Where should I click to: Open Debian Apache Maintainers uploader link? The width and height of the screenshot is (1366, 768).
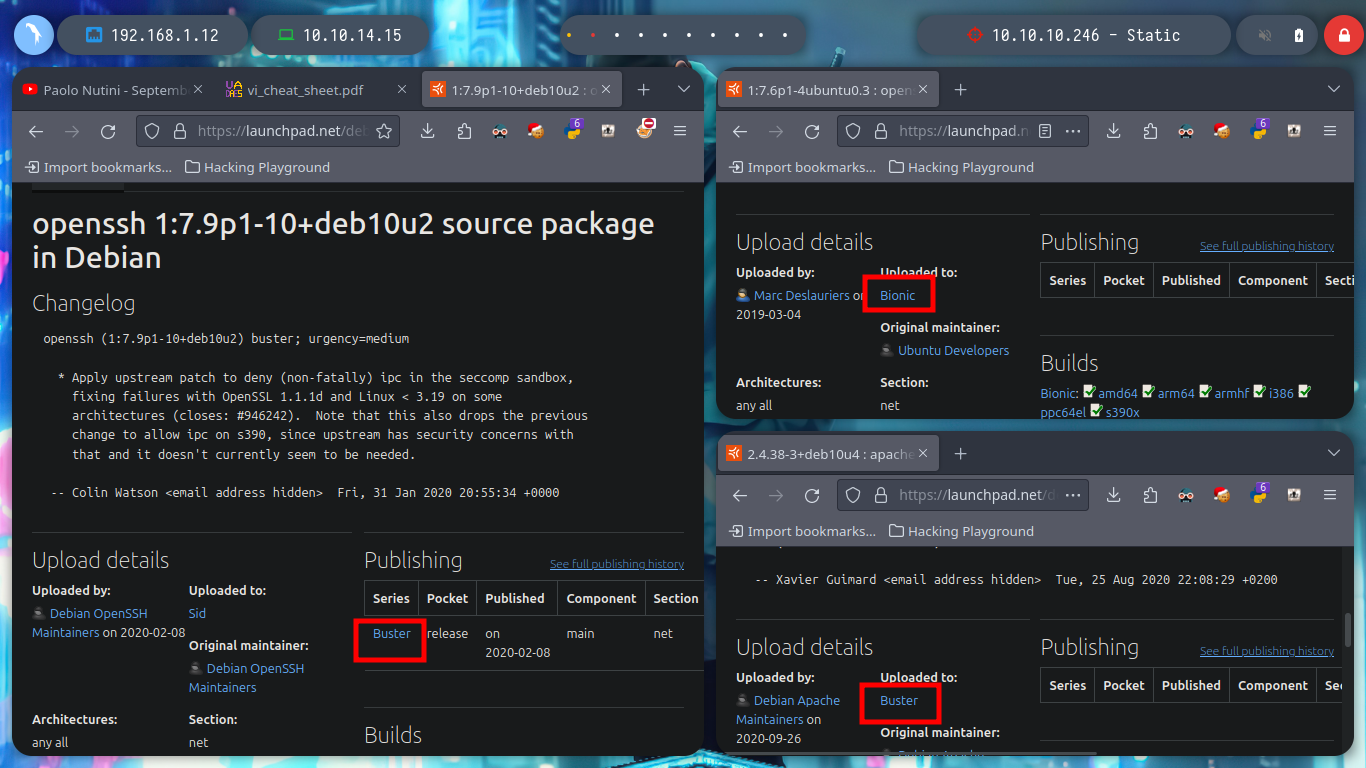(x=788, y=710)
